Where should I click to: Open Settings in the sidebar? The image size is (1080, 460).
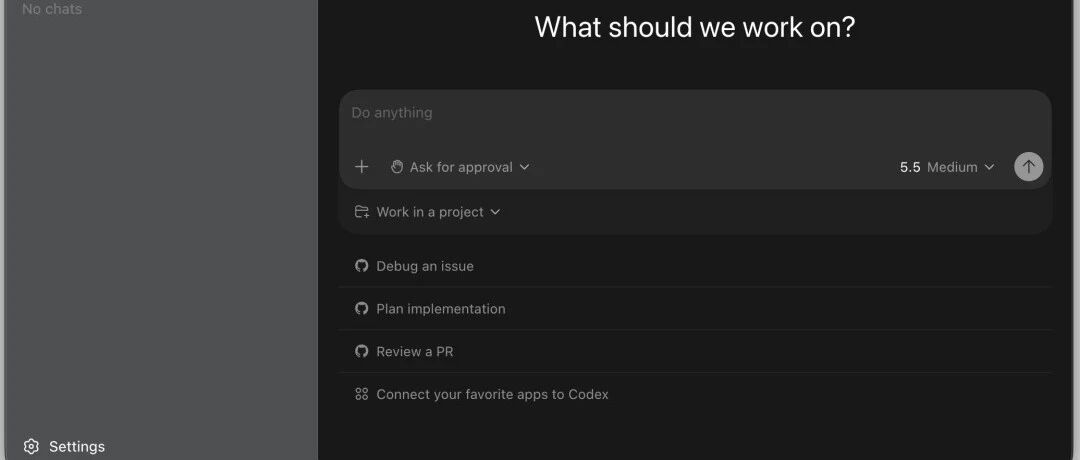(x=63, y=446)
